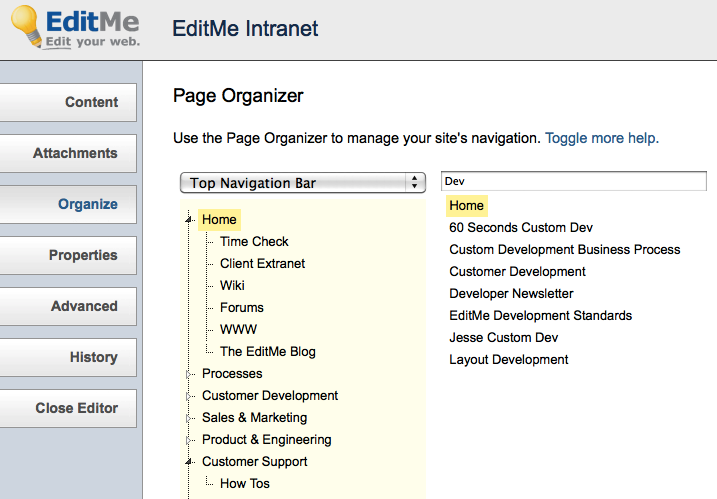Click the Close Editor button
The height and width of the screenshot is (499, 717).
(x=68, y=408)
